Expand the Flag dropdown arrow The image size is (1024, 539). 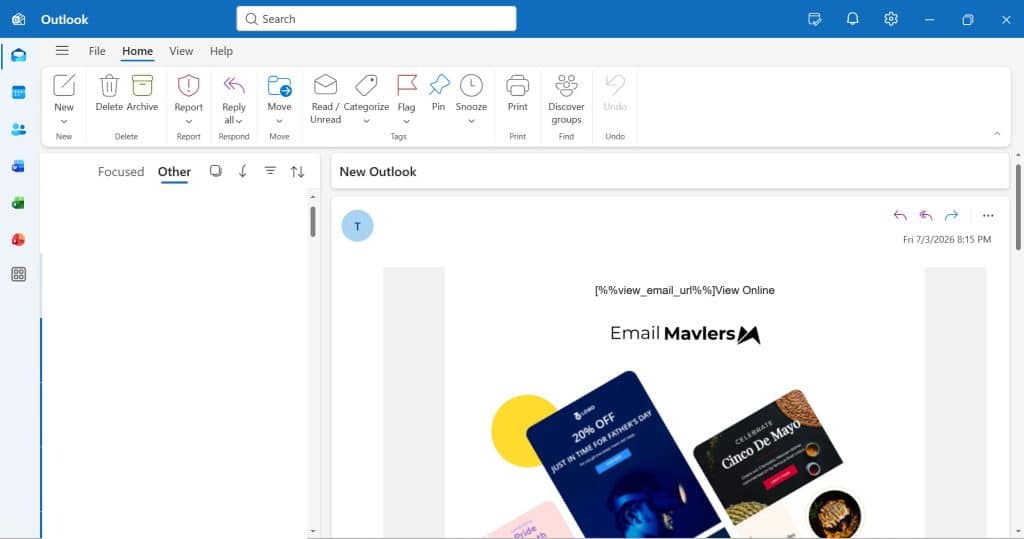[406, 122]
